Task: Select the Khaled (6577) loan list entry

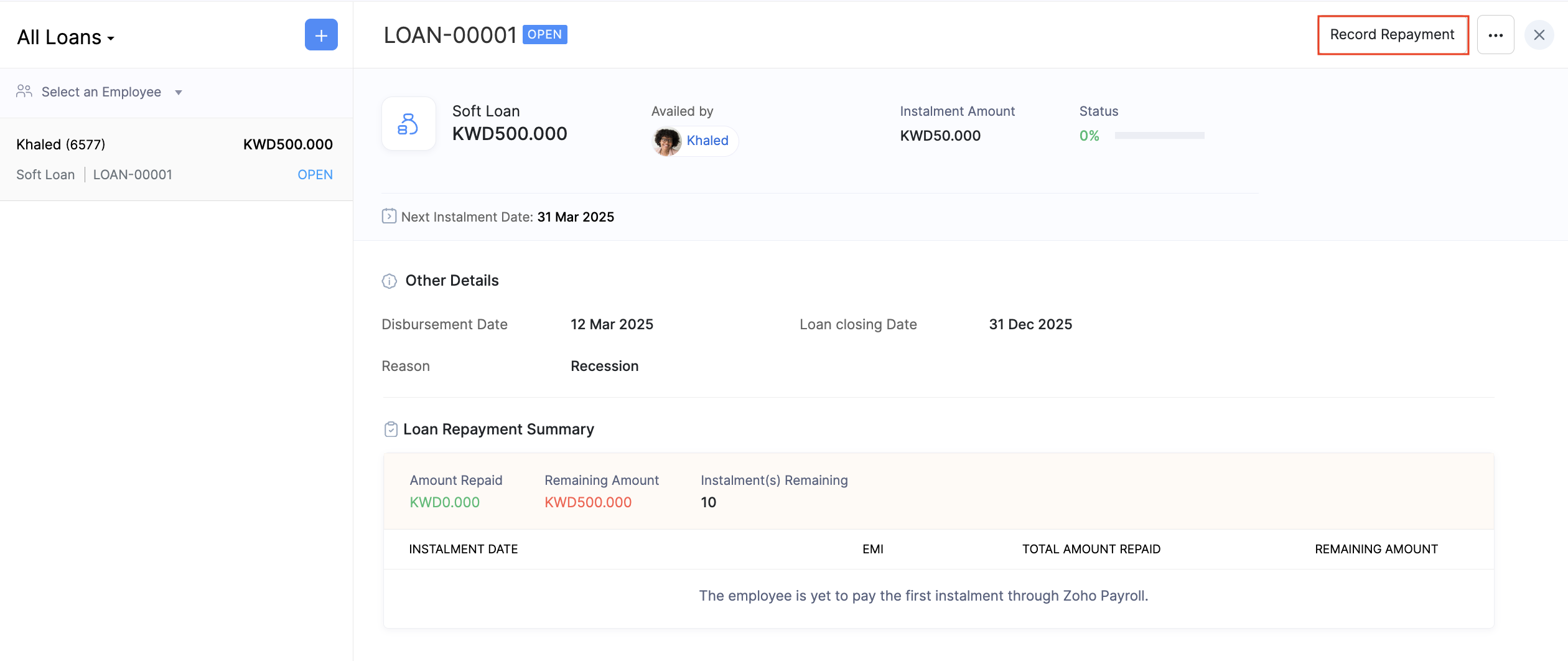Action: click(x=174, y=159)
